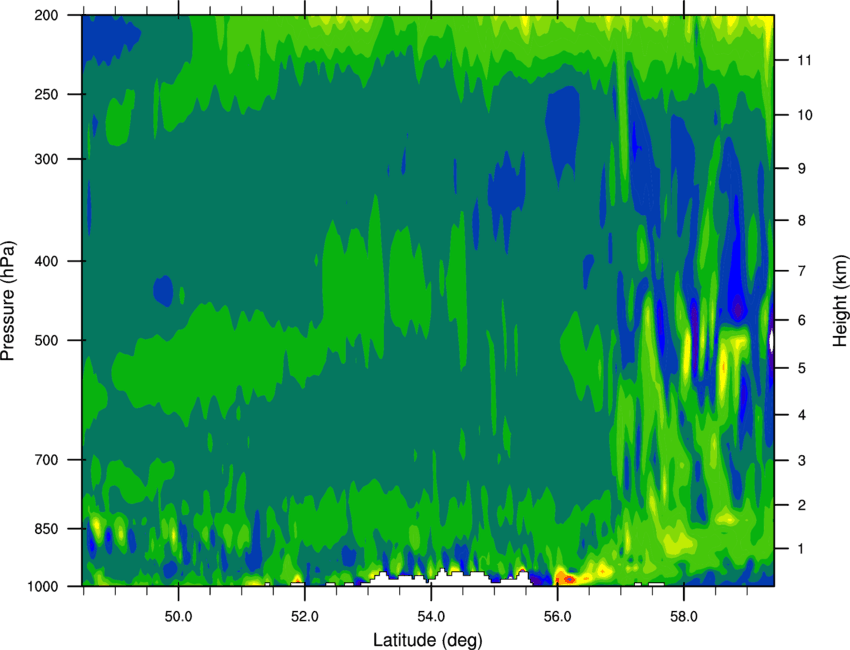850x650 pixels.
Task: Select the 1000 pressure tick label
Action: pos(42,587)
